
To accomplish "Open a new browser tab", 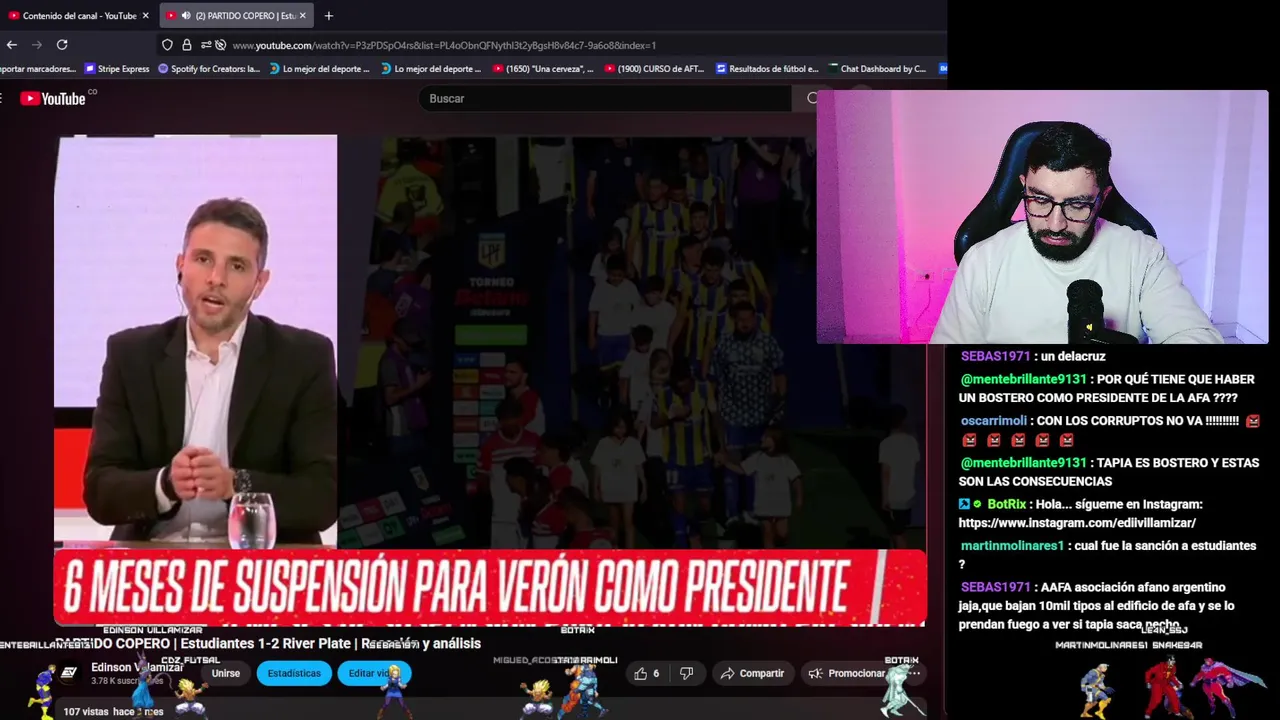I will point(328,16).
